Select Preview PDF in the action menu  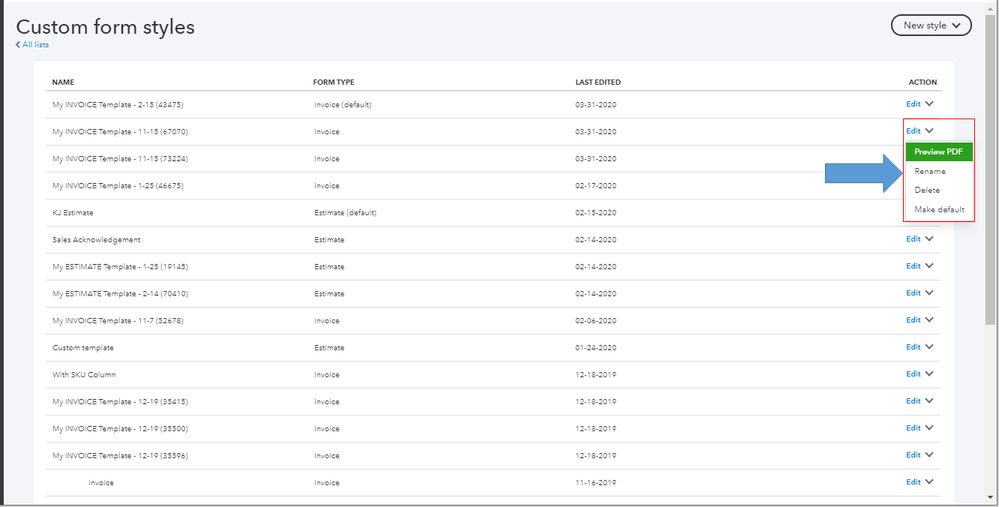click(x=938, y=152)
